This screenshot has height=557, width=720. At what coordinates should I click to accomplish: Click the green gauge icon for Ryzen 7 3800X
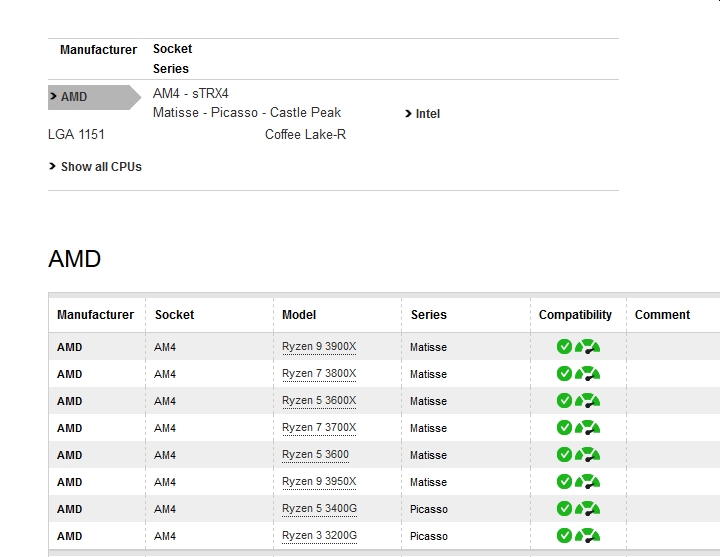click(587, 374)
